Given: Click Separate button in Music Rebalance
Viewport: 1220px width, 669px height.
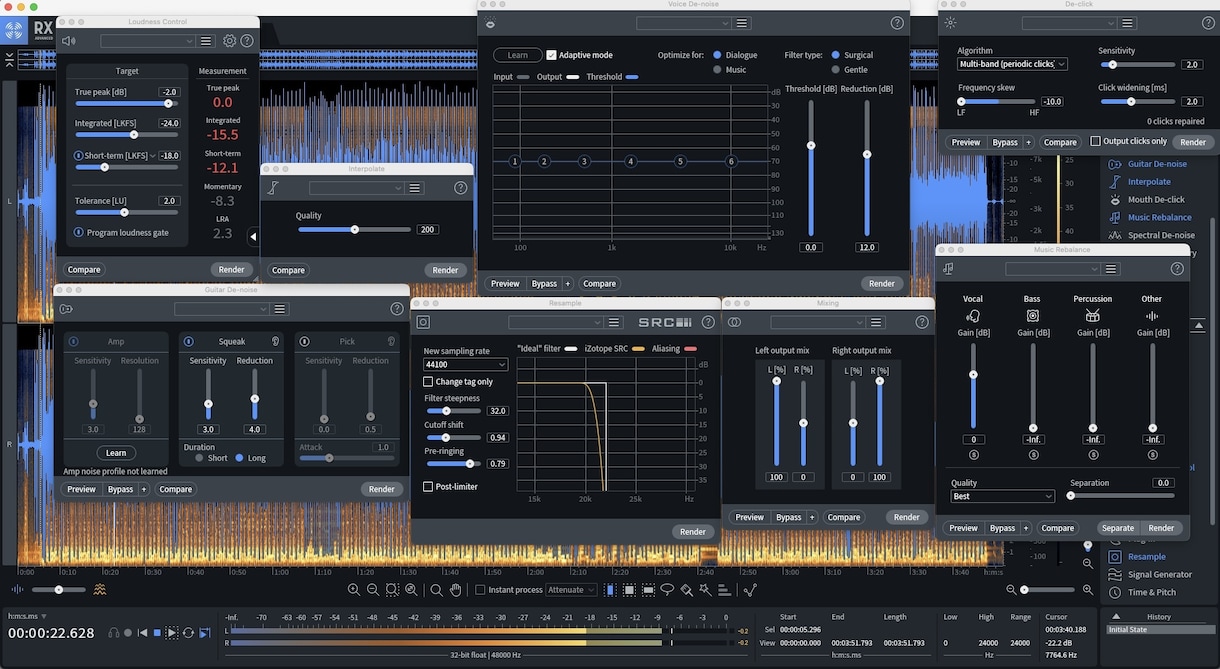Looking at the screenshot, I should click(x=1118, y=528).
